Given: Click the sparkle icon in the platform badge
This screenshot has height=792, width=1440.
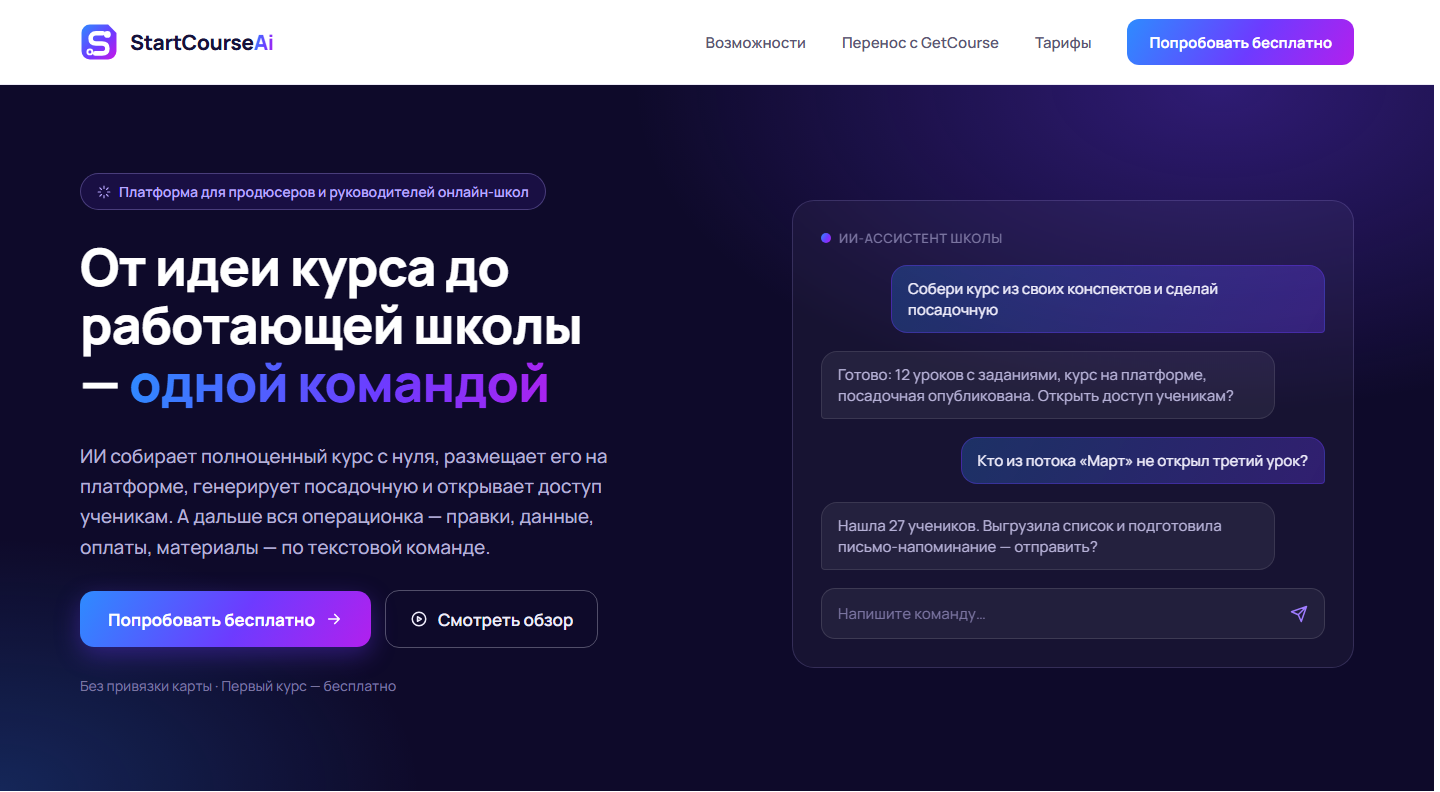Looking at the screenshot, I should pos(104,192).
